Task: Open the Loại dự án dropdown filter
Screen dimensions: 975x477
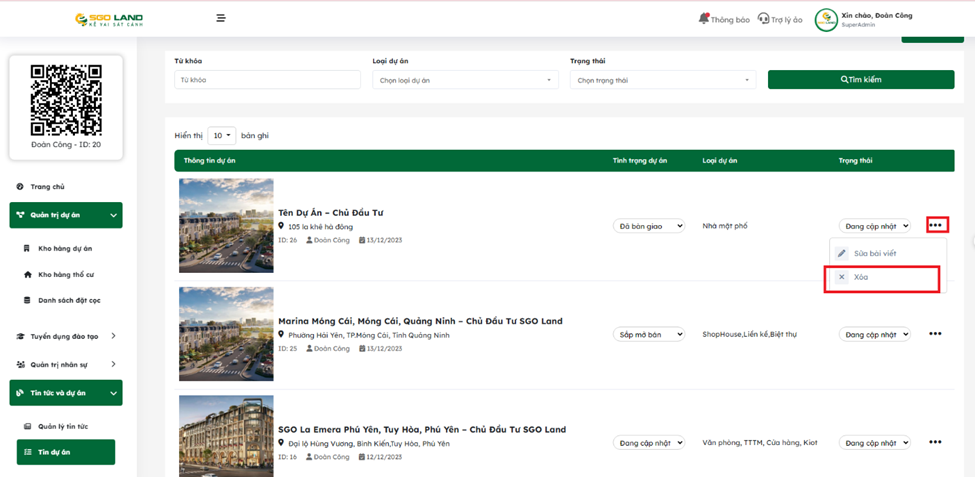Action: click(x=465, y=80)
